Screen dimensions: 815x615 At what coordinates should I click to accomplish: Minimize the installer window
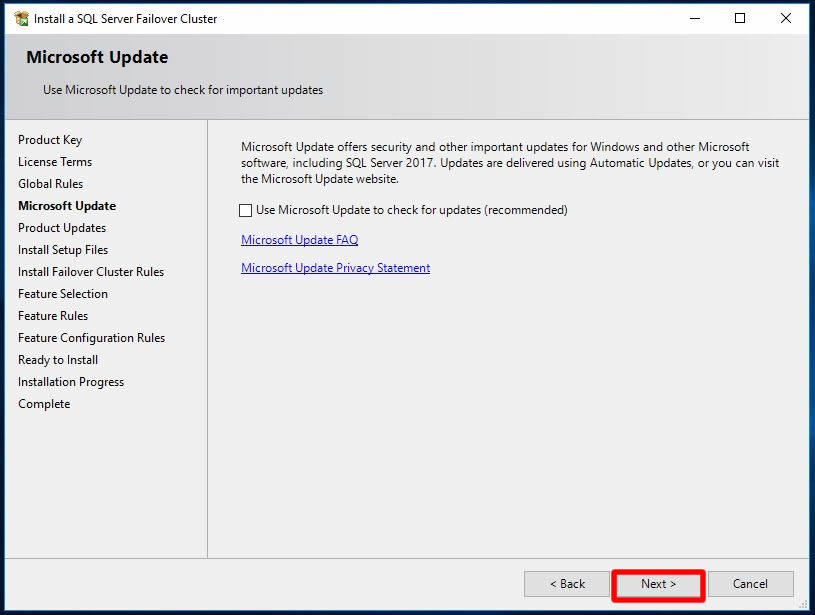pos(693,18)
